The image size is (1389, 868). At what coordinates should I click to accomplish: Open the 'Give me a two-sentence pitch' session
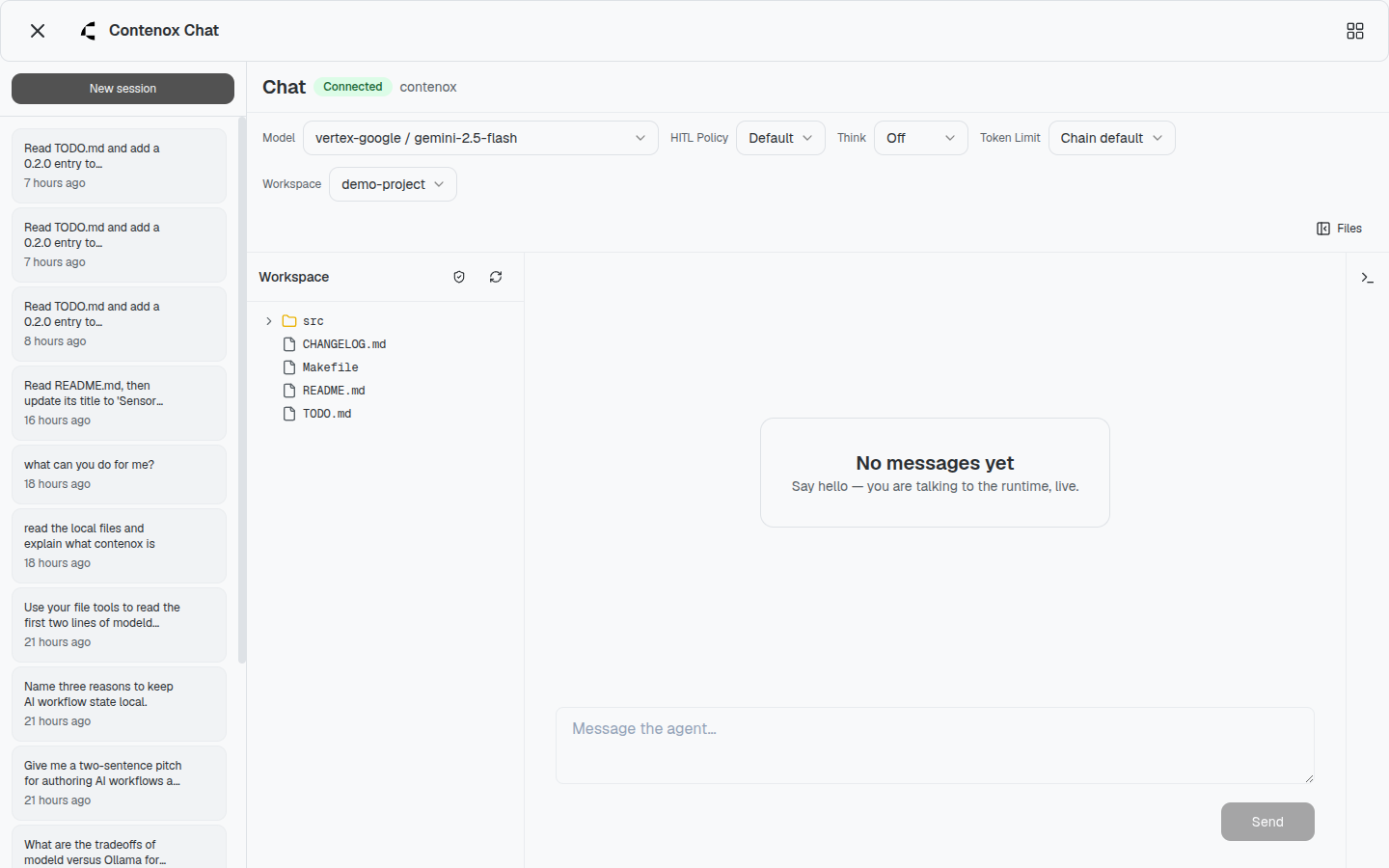(x=119, y=783)
